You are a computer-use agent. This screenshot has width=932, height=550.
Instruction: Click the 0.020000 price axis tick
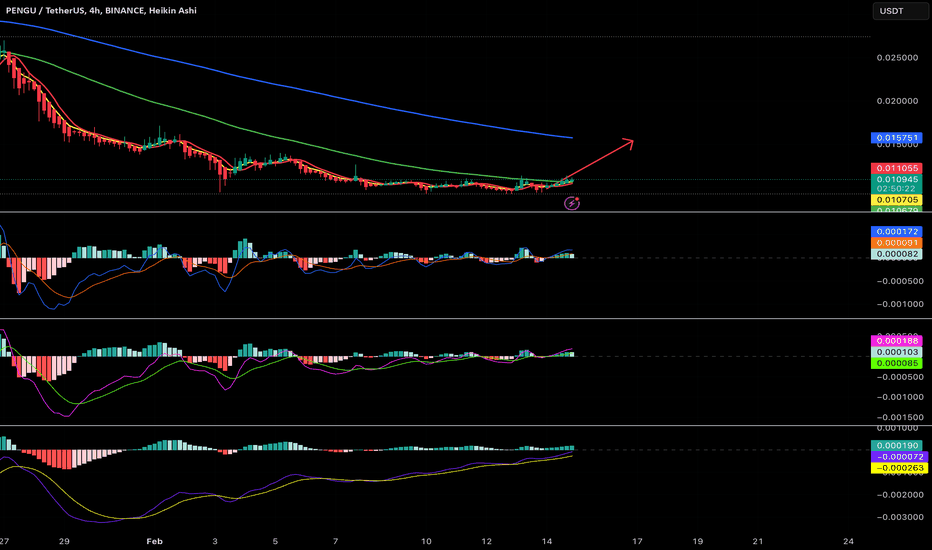(897, 101)
